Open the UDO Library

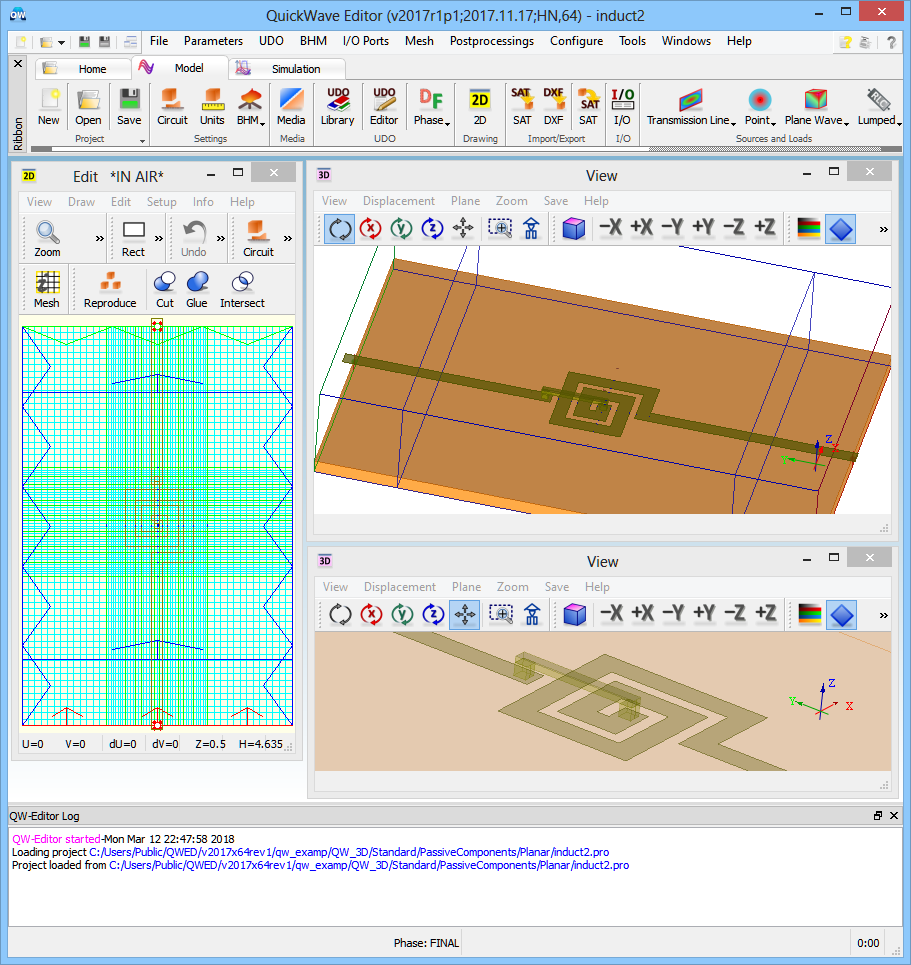(x=337, y=106)
